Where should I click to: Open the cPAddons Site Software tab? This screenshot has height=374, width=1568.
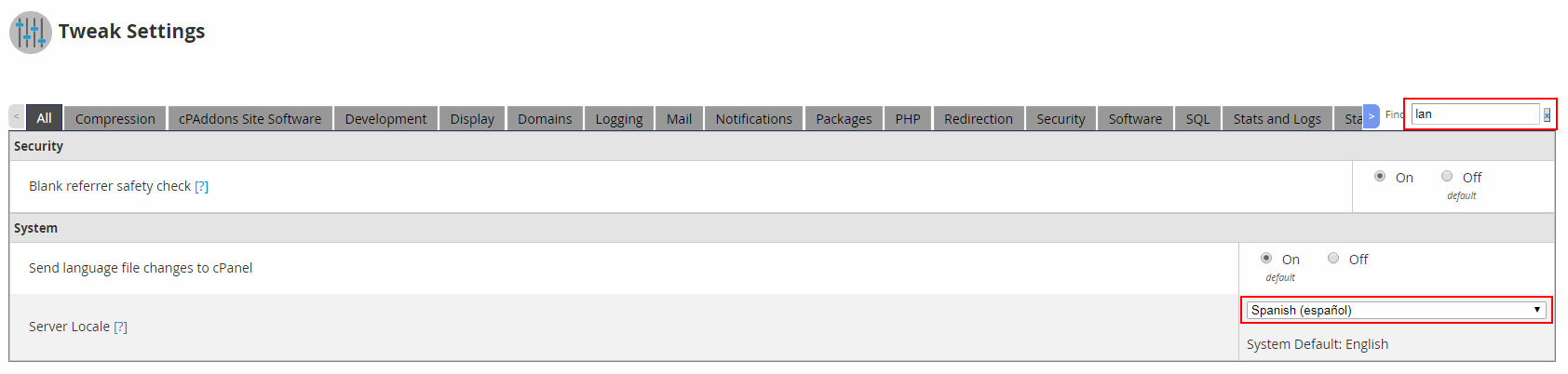tap(250, 118)
